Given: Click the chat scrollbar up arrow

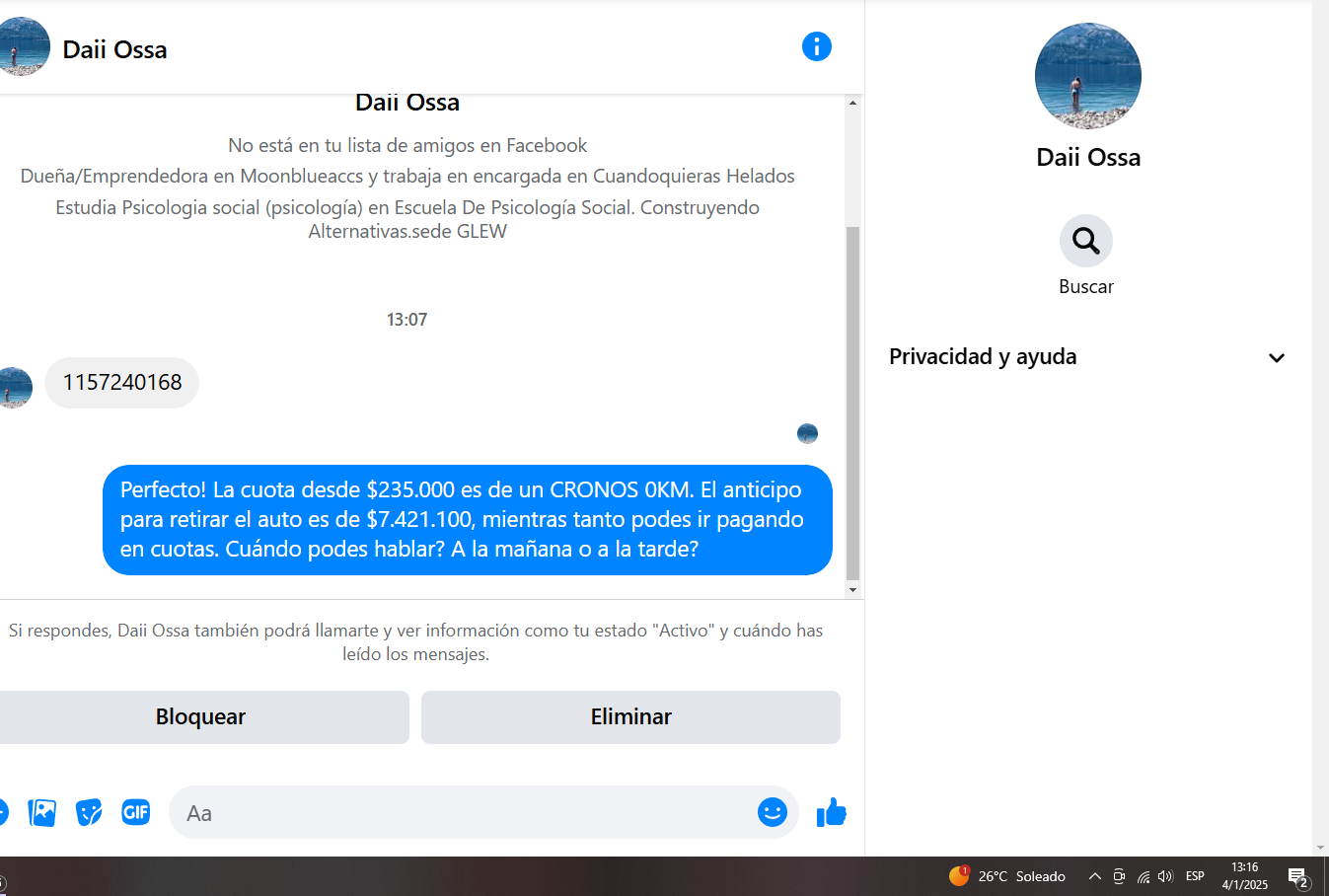Looking at the screenshot, I should point(852,103).
